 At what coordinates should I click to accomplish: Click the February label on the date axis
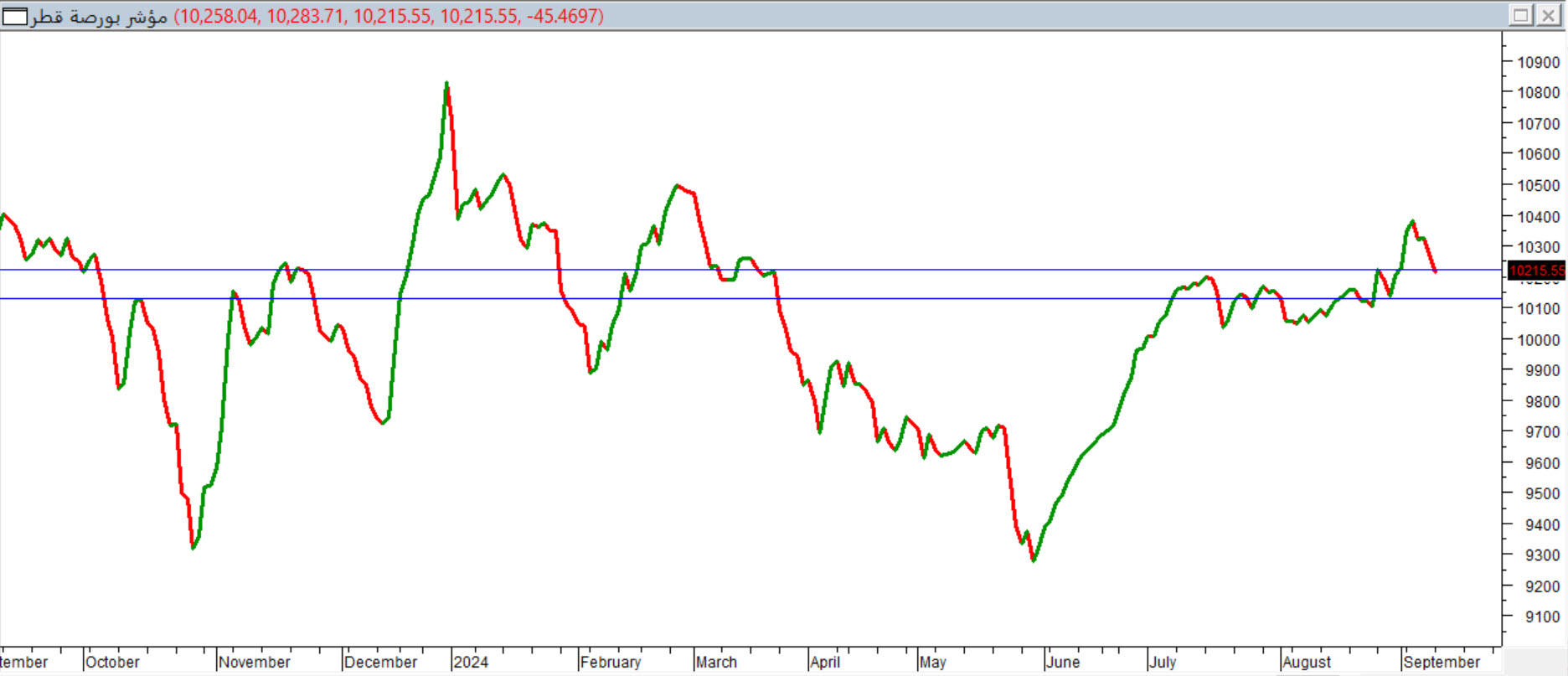tap(611, 662)
